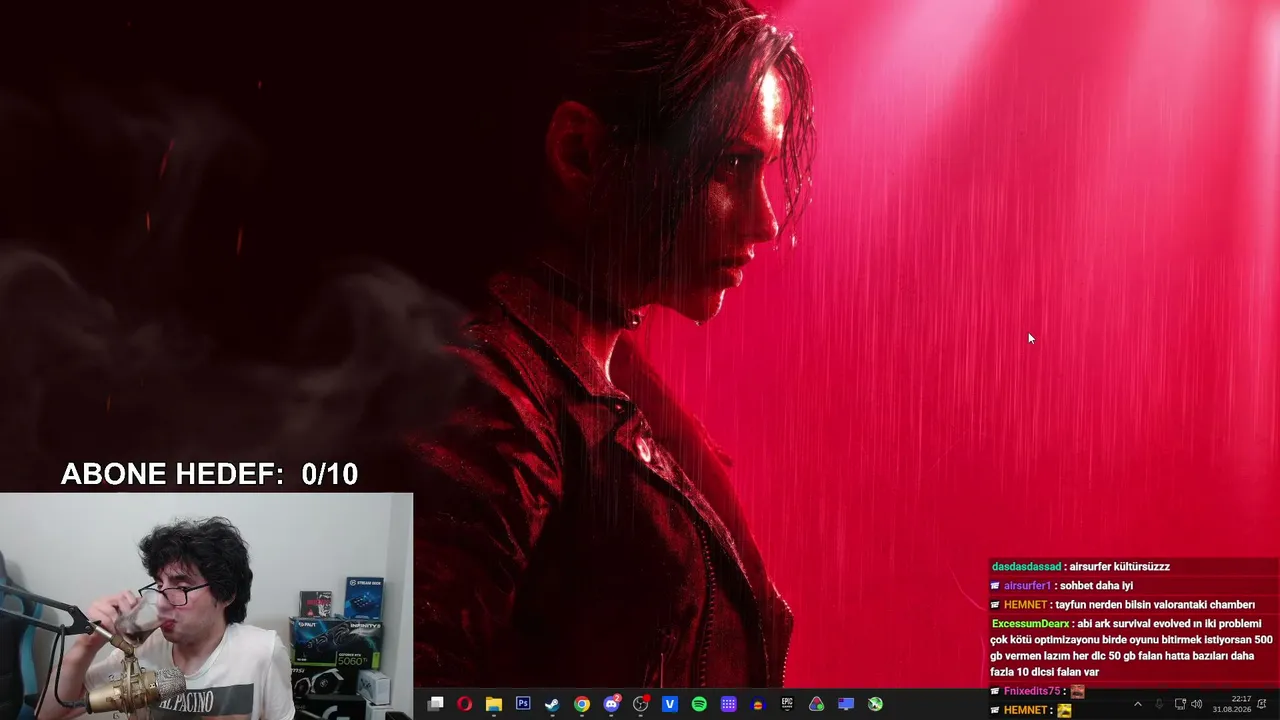Image resolution: width=1280 pixels, height=720 pixels.
Task: Open the purple grid app in the taskbar
Action: pyautogui.click(x=728, y=704)
